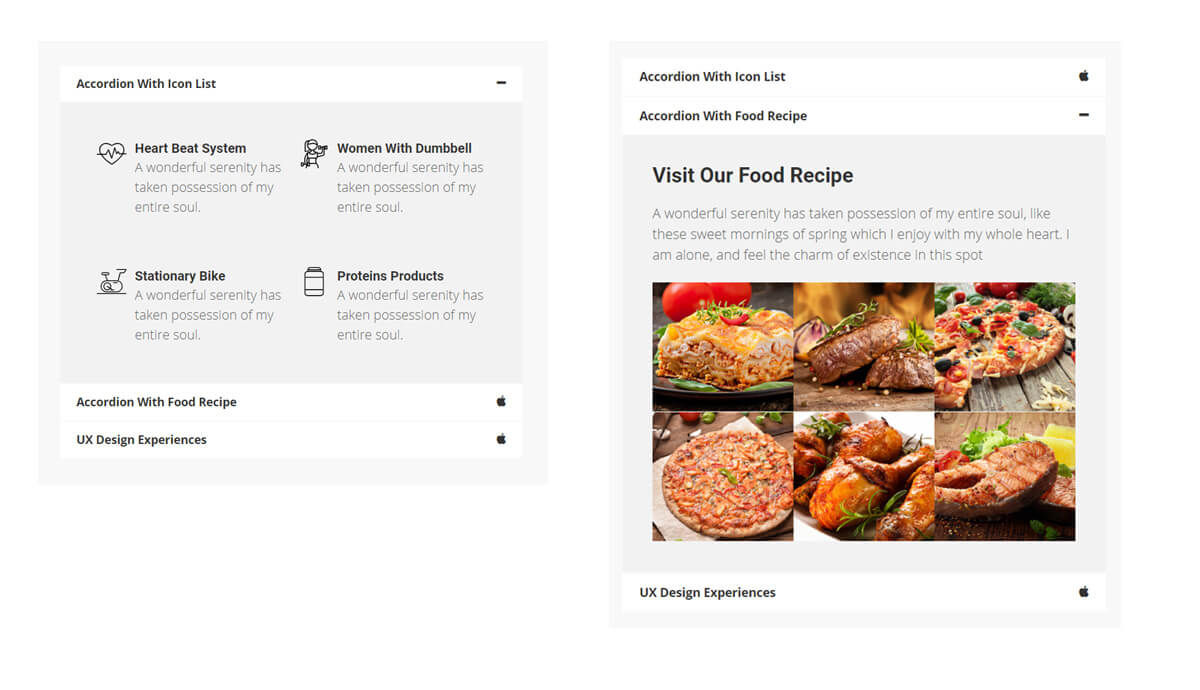Collapse left Accordion With Icon List via minus

click(501, 83)
